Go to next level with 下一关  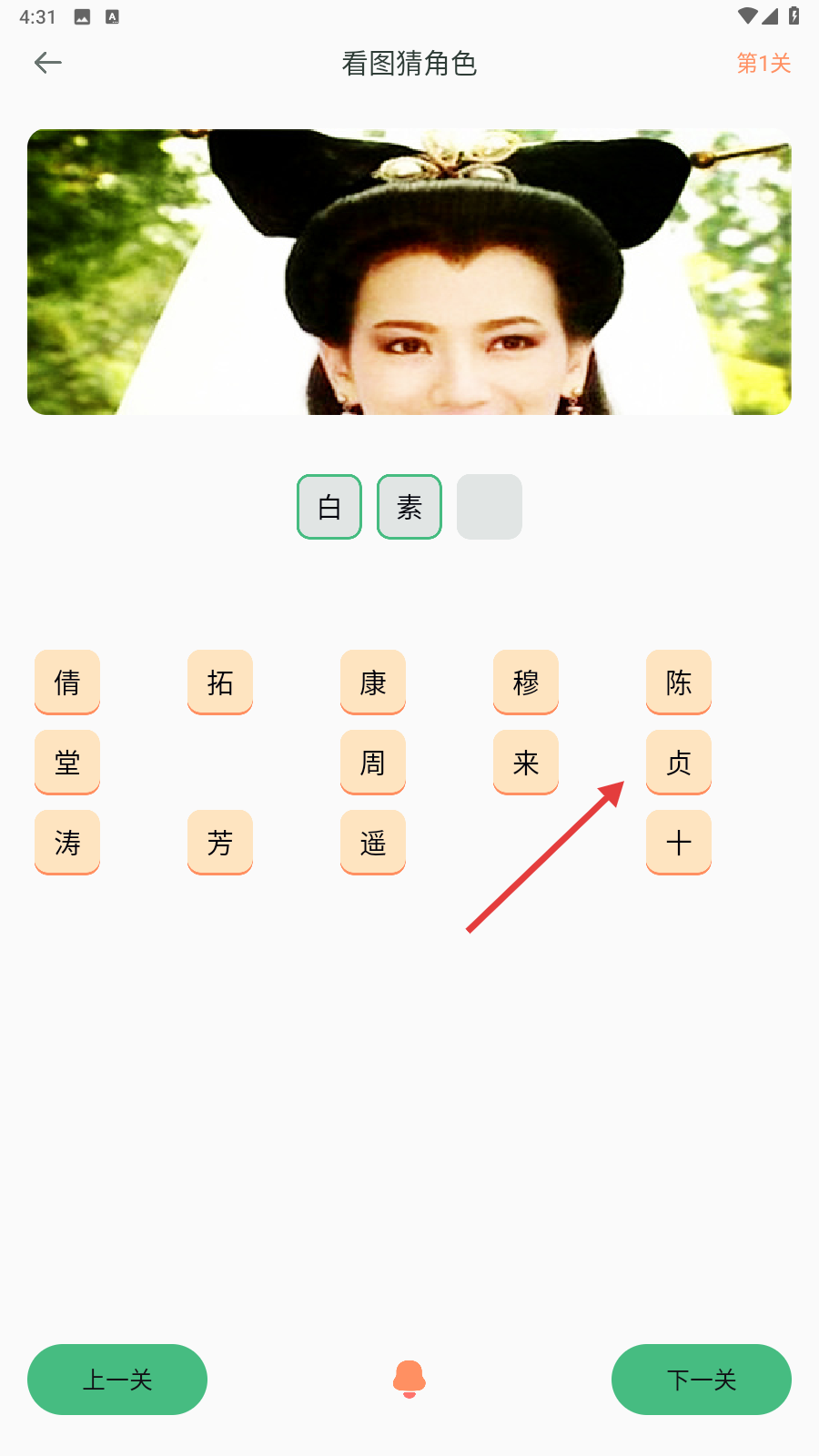coord(702,1380)
